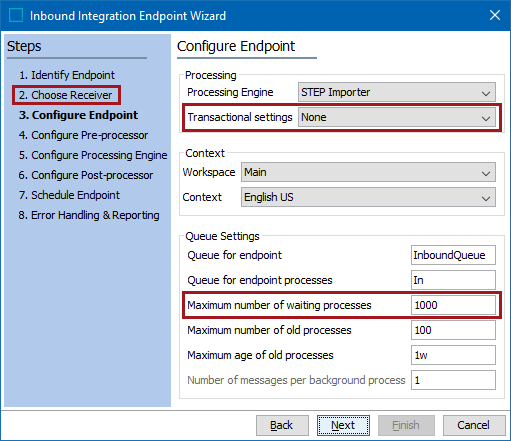
Task: Open the Processing Engine dropdown
Action: (x=397, y=92)
